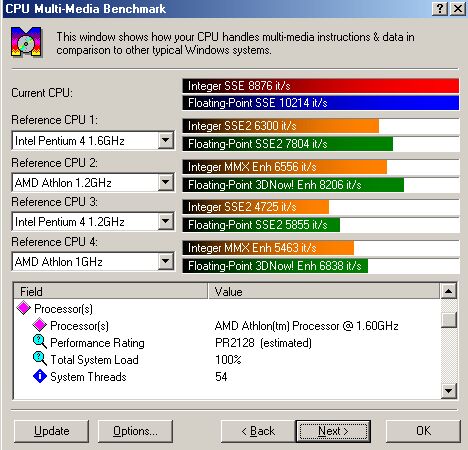Confirm with the OK button
468x450 pixels.
423,431
